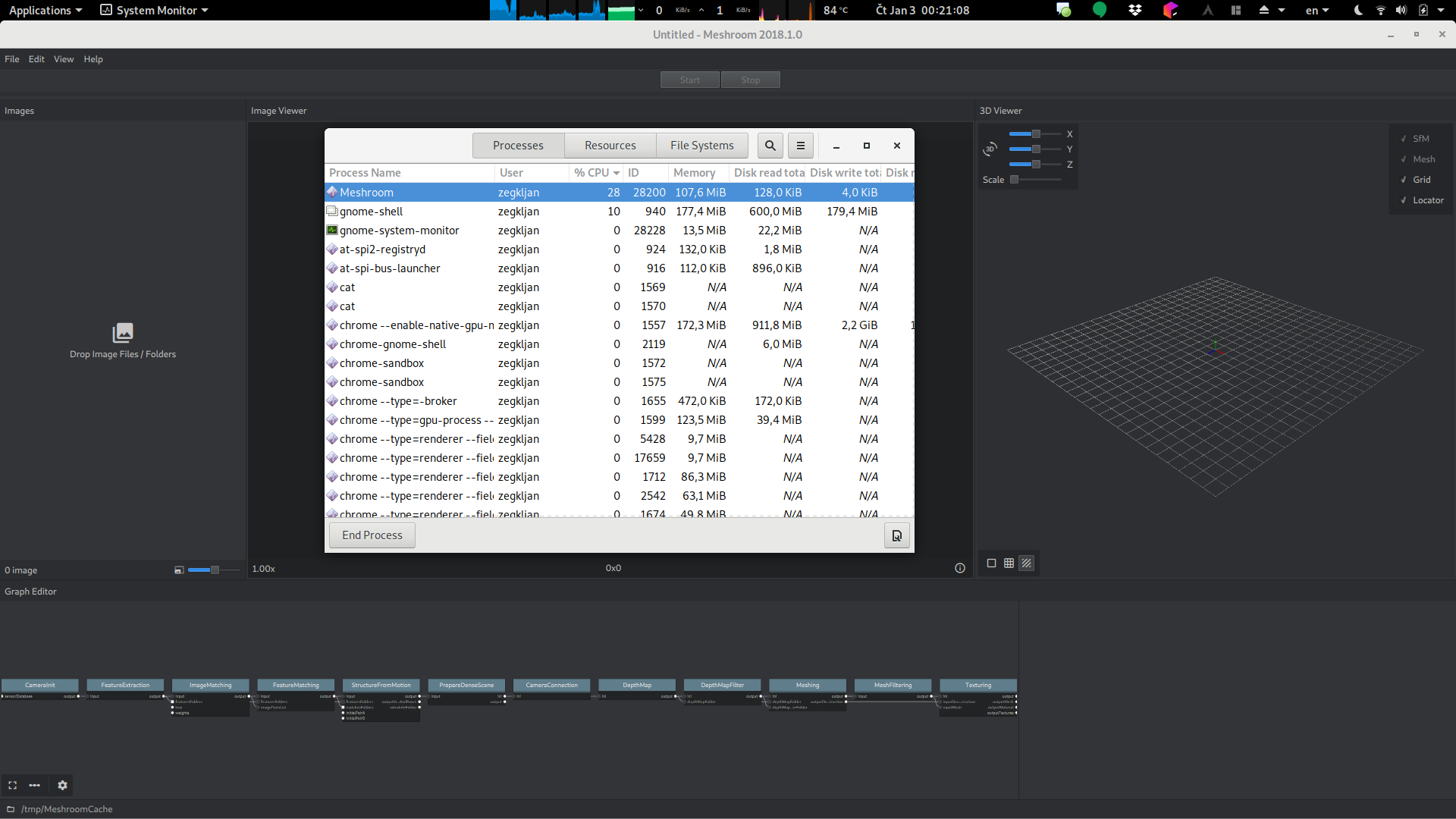The height and width of the screenshot is (819, 1456).
Task: Expand the Applications menu dropdown
Action: pos(45,10)
